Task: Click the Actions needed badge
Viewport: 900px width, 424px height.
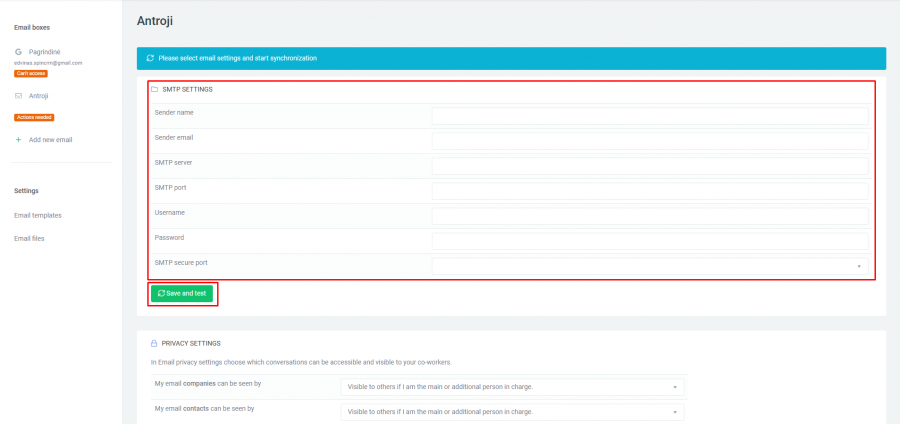Action: pyautogui.click(x=34, y=117)
